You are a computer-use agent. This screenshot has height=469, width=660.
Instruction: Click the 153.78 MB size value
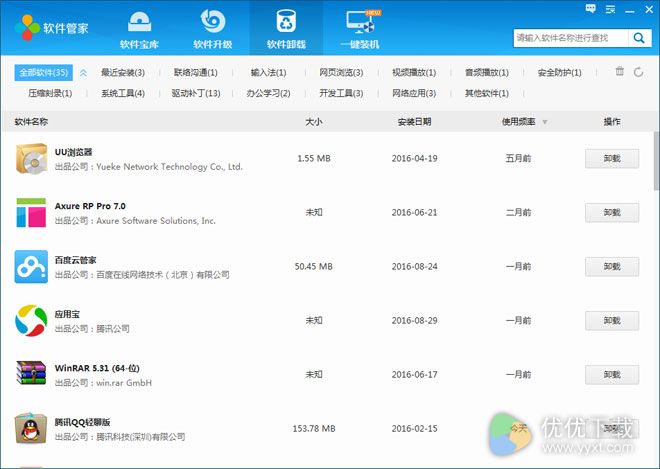314,429
